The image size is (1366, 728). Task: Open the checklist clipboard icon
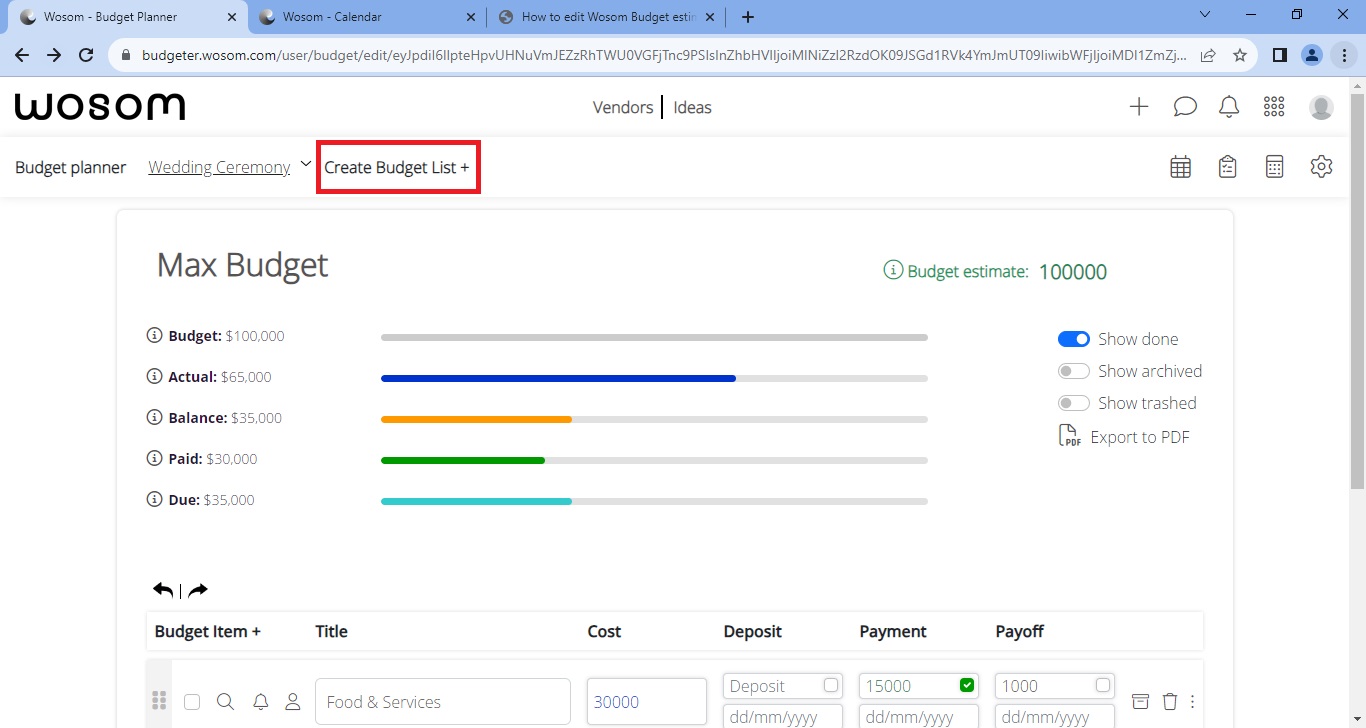point(1228,167)
